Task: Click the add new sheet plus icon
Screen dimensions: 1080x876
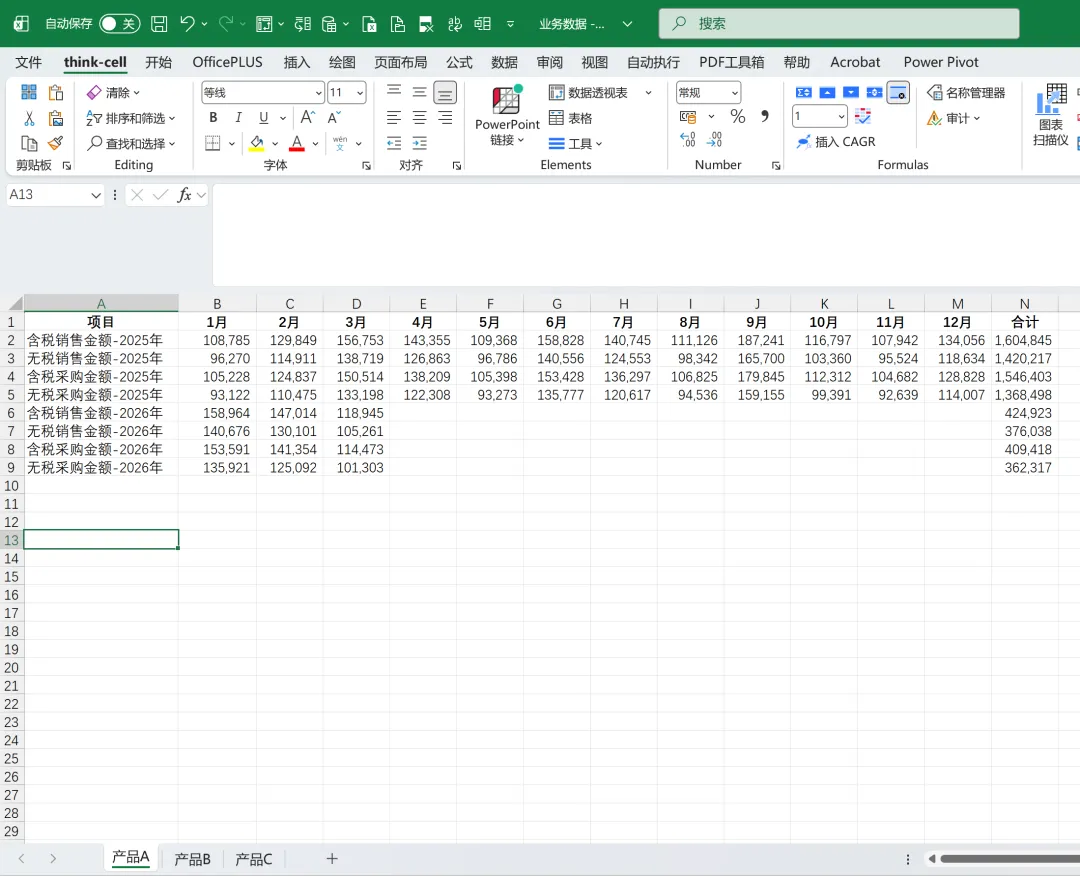Action: [332, 859]
